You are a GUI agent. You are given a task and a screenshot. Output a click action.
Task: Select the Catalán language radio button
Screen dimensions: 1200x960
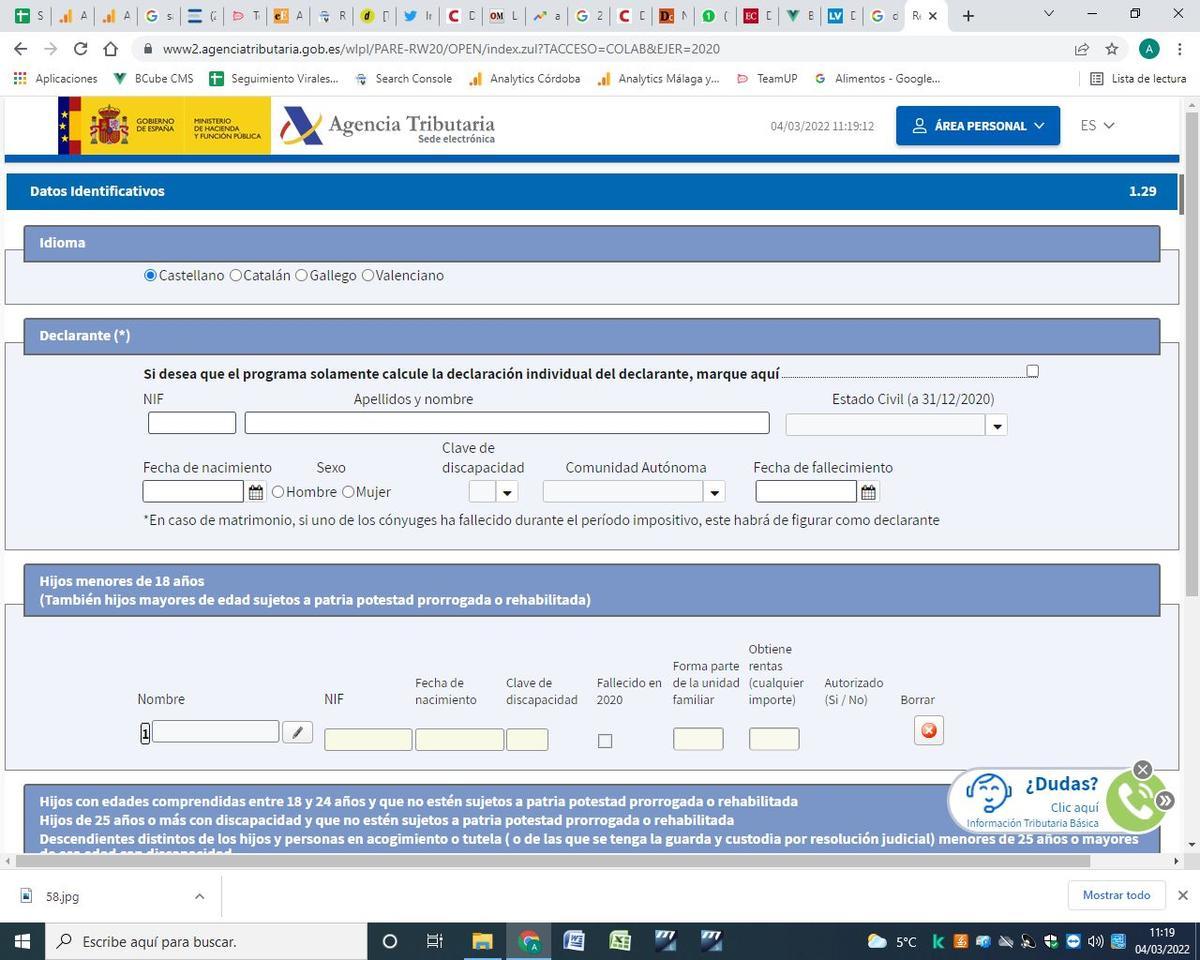click(236, 275)
